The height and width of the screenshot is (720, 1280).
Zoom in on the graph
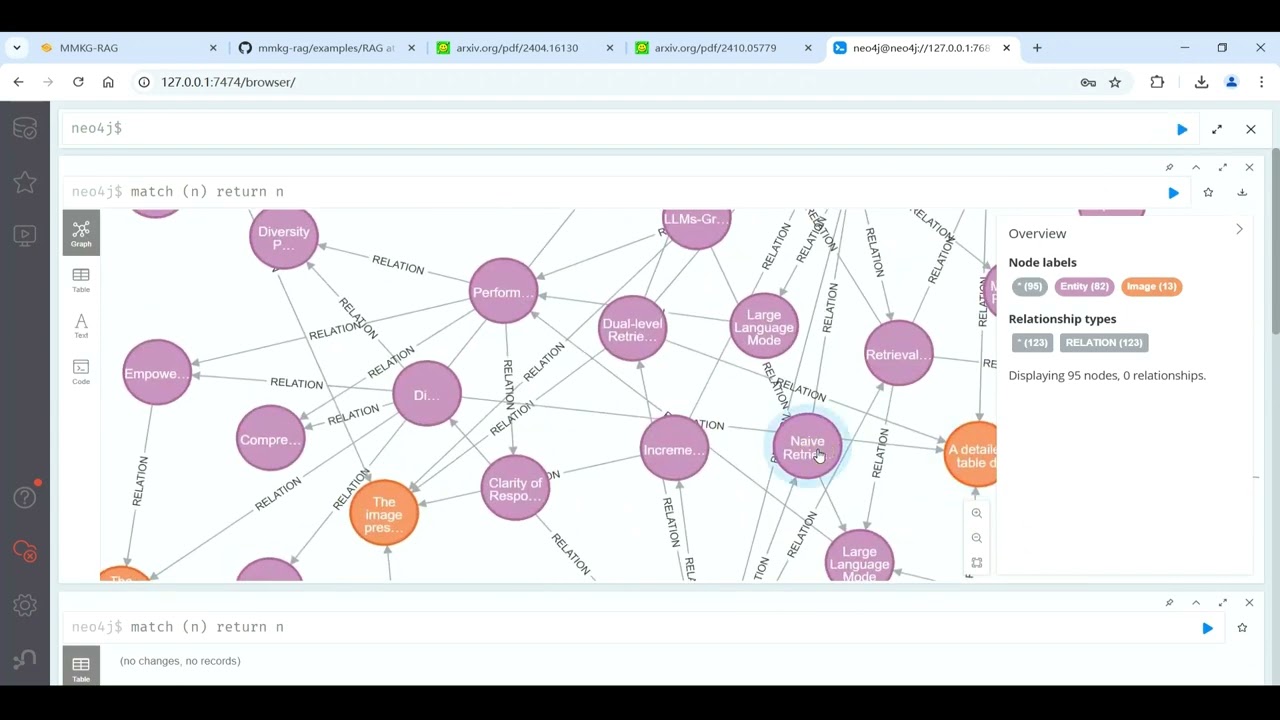(977, 513)
